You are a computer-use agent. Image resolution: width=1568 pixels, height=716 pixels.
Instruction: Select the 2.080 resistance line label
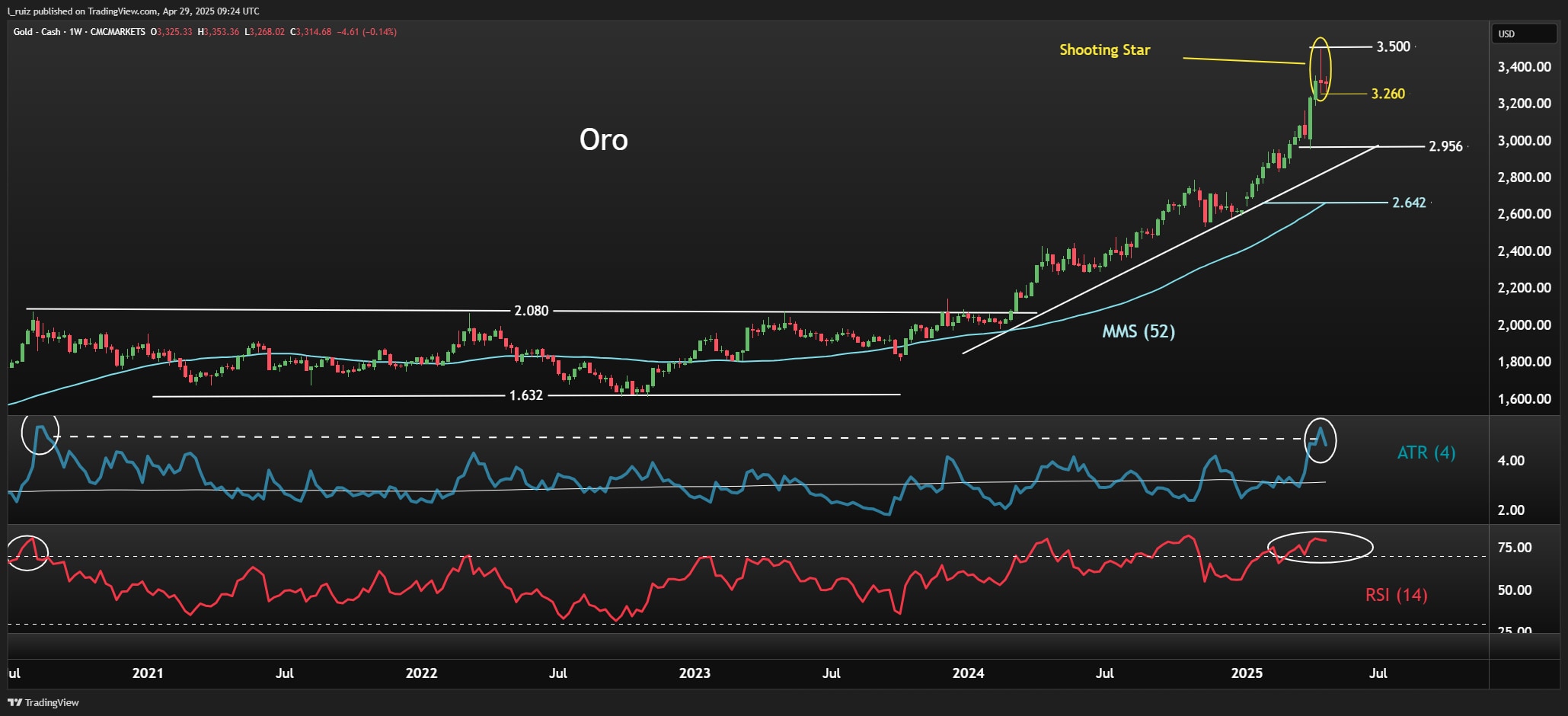(x=531, y=311)
